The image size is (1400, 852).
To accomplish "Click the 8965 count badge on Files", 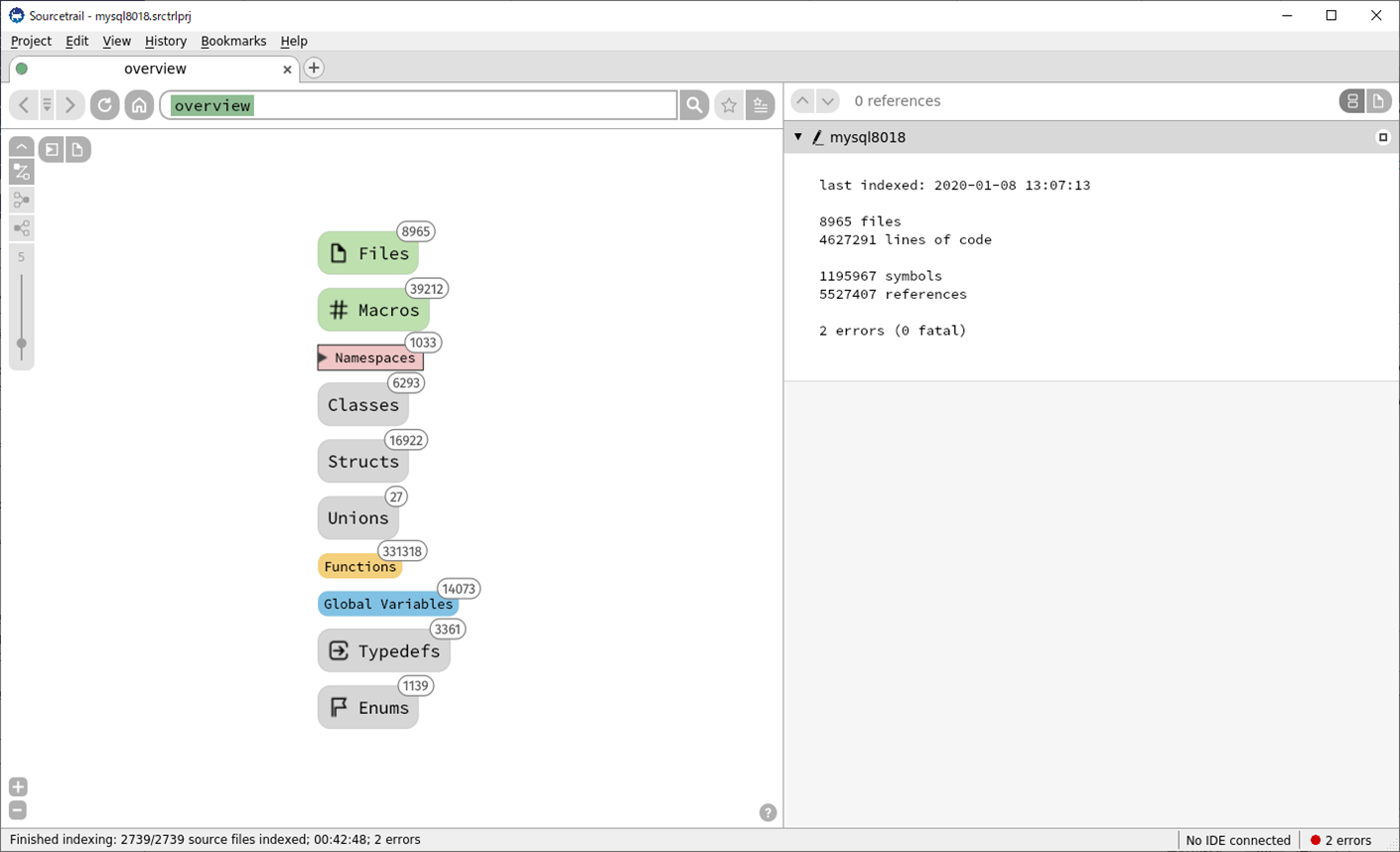I will click(x=415, y=231).
